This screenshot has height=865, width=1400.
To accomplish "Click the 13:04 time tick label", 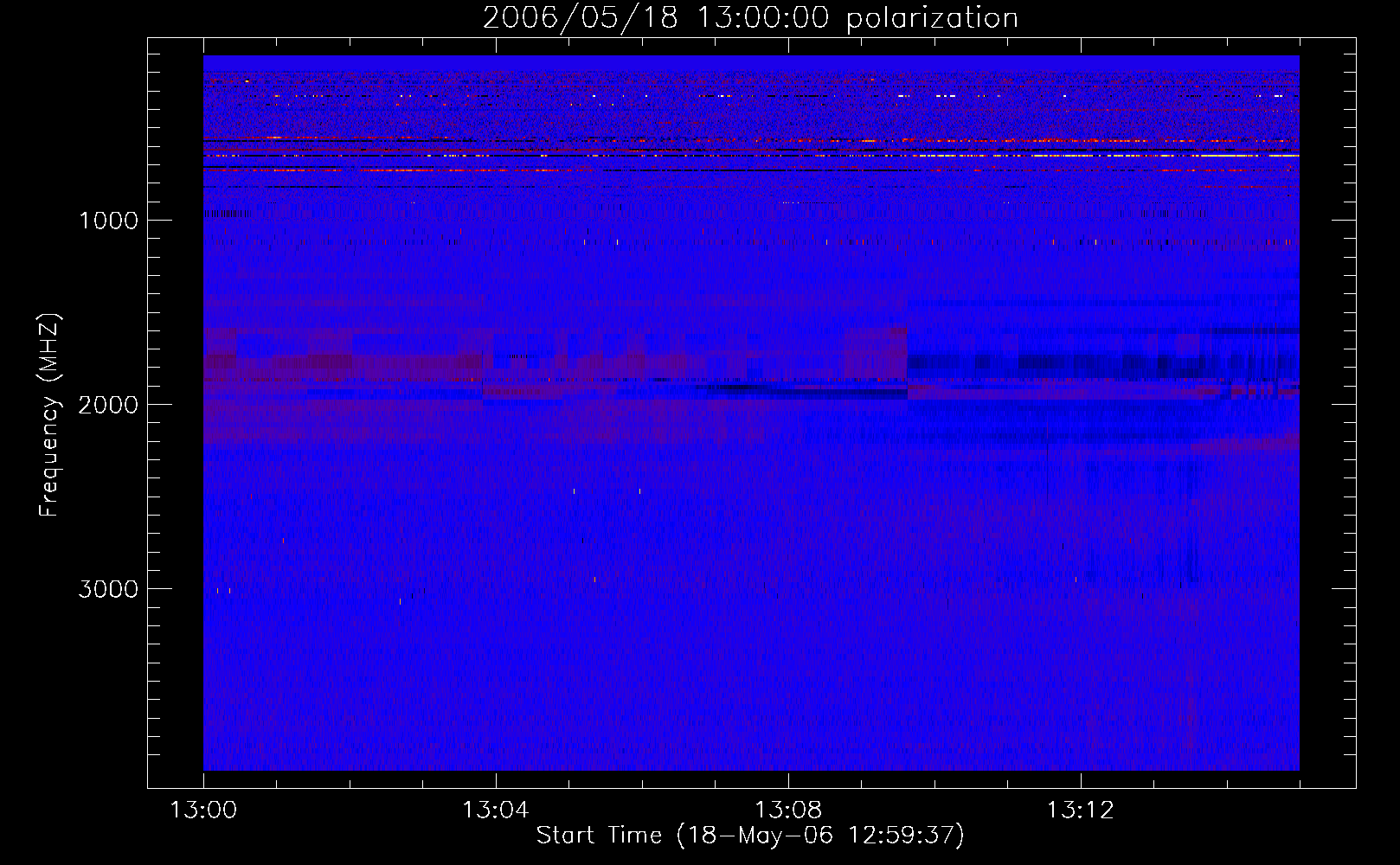I will (x=495, y=811).
